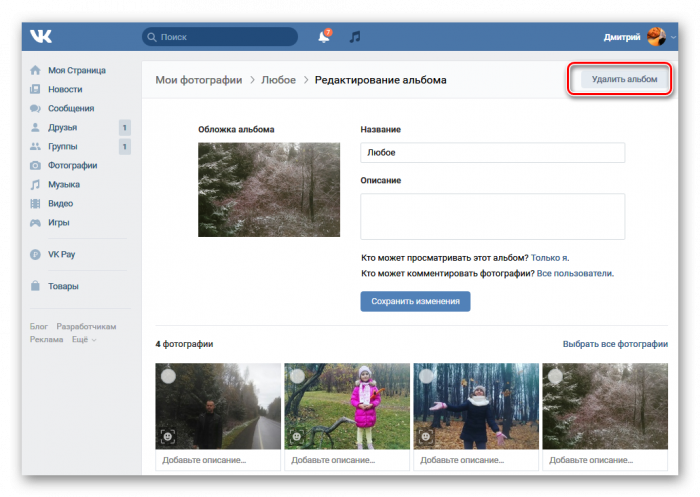Image resolution: width=700 pixels, height=497 pixels.
Task: Select the first photo with its circle checkbox
Action: tap(169, 376)
